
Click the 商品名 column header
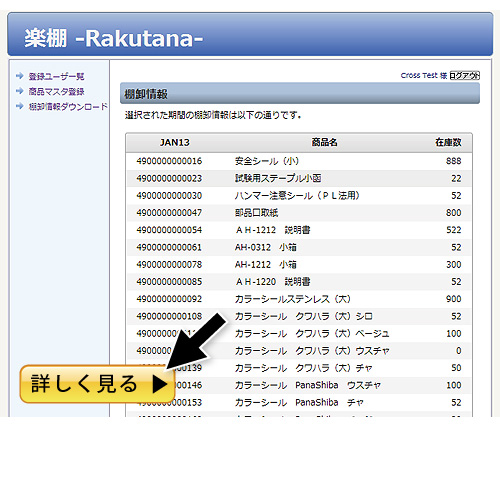click(324, 143)
